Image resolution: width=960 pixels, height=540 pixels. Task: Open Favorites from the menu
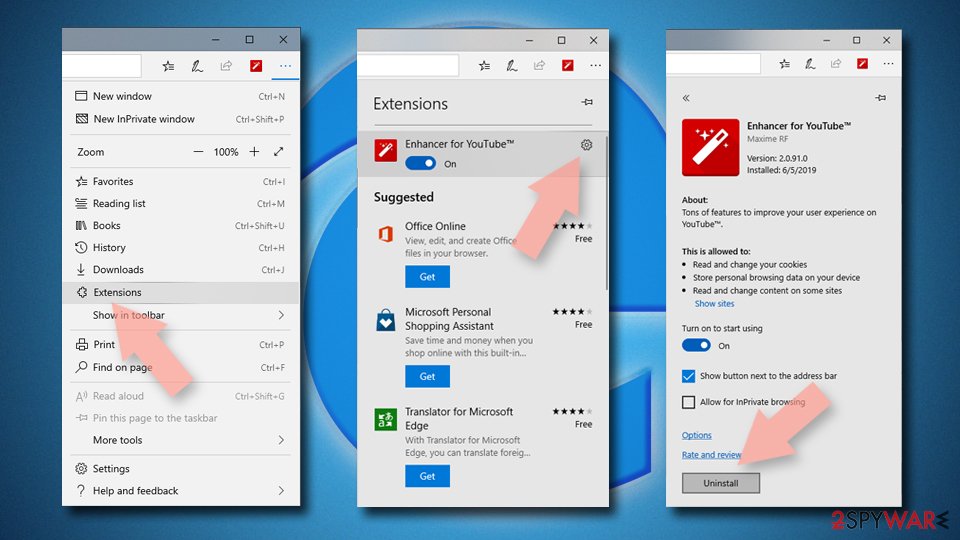click(181, 181)
